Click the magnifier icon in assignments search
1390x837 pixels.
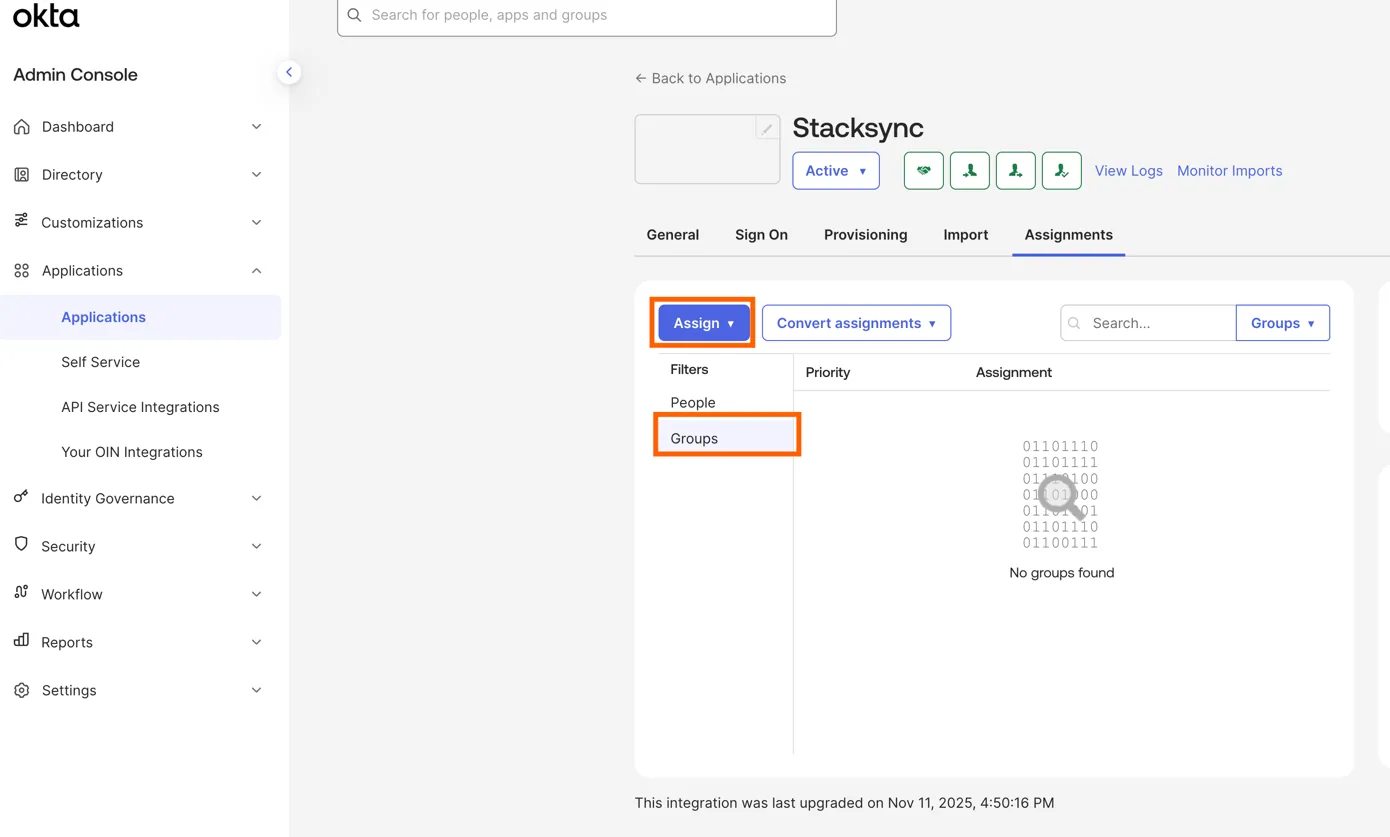(1075, 323)
